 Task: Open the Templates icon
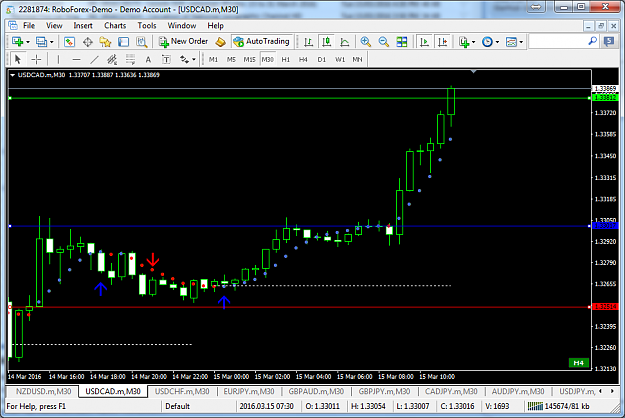511,42
